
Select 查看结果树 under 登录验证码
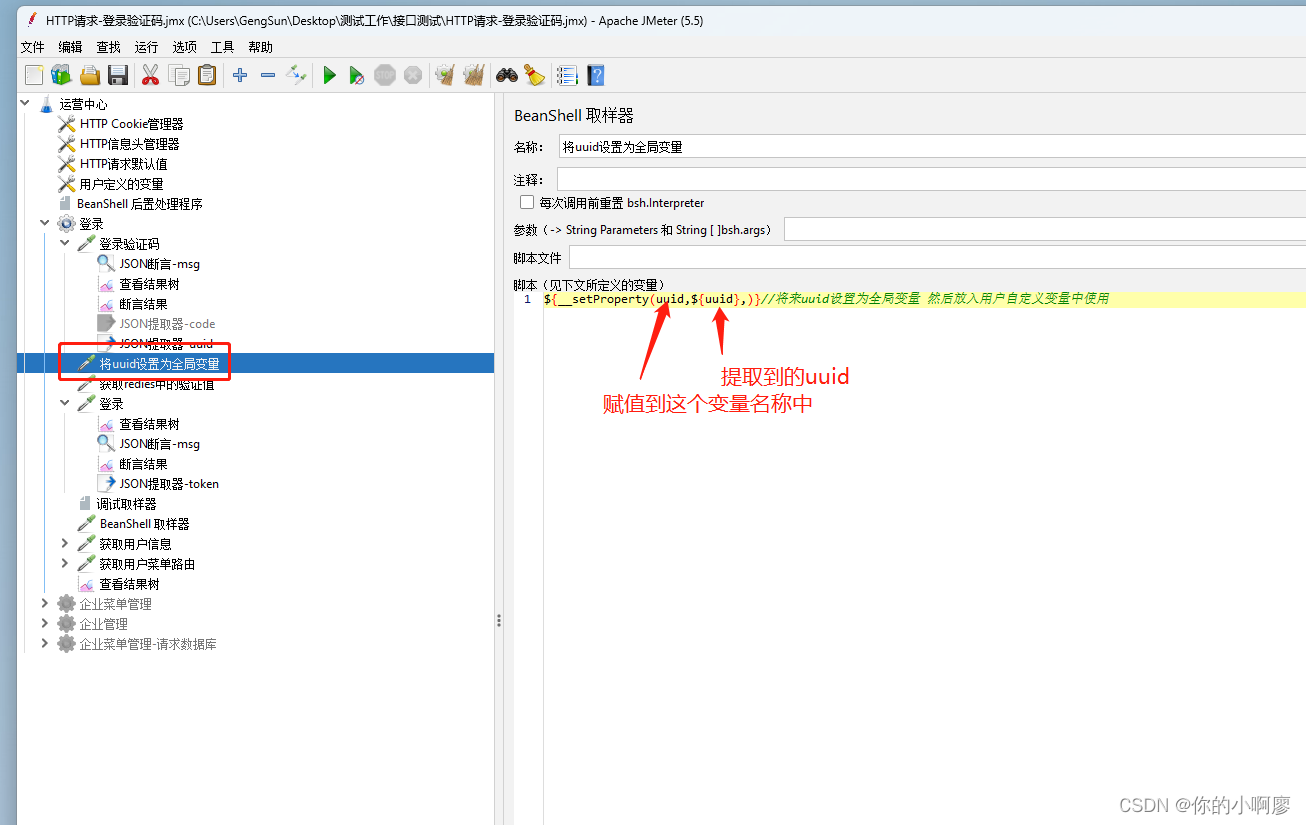point(149,284)
